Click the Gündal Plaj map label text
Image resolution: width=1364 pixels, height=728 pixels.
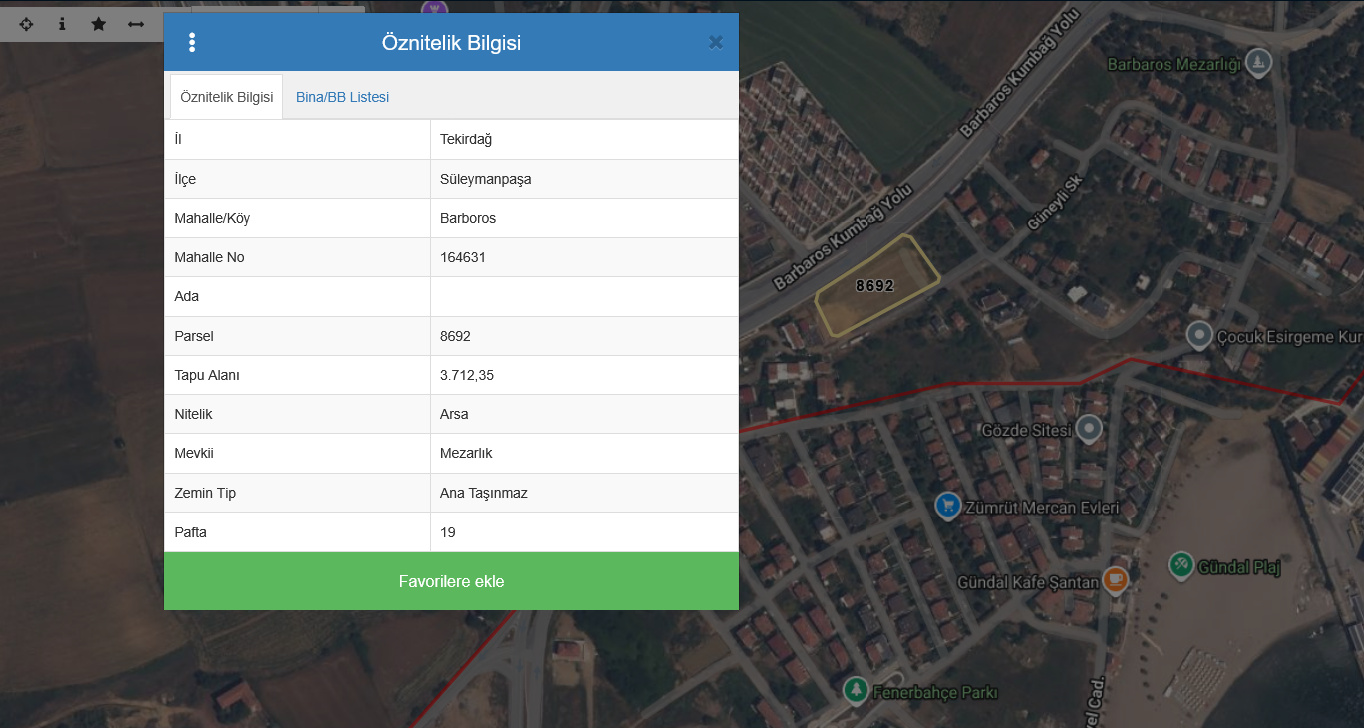click(x=1239, y=567)
